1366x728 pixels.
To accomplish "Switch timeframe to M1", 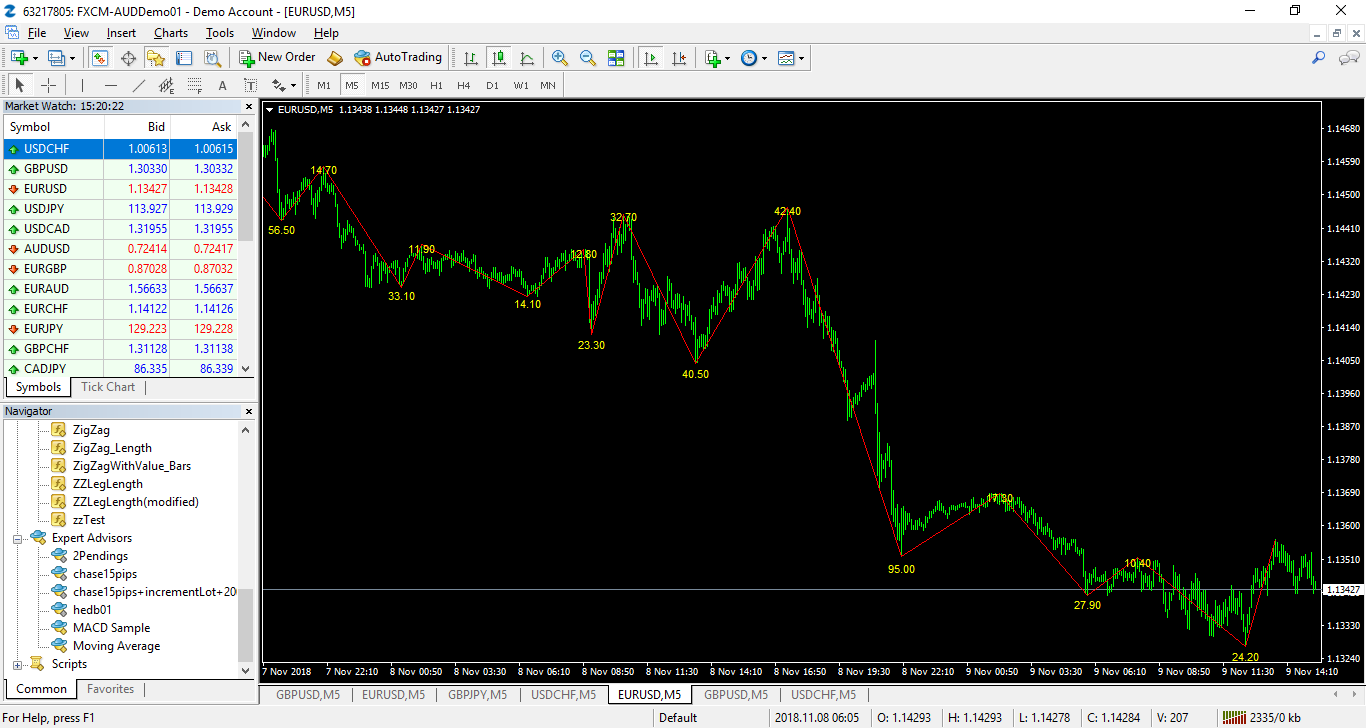I will click(324, 85).
